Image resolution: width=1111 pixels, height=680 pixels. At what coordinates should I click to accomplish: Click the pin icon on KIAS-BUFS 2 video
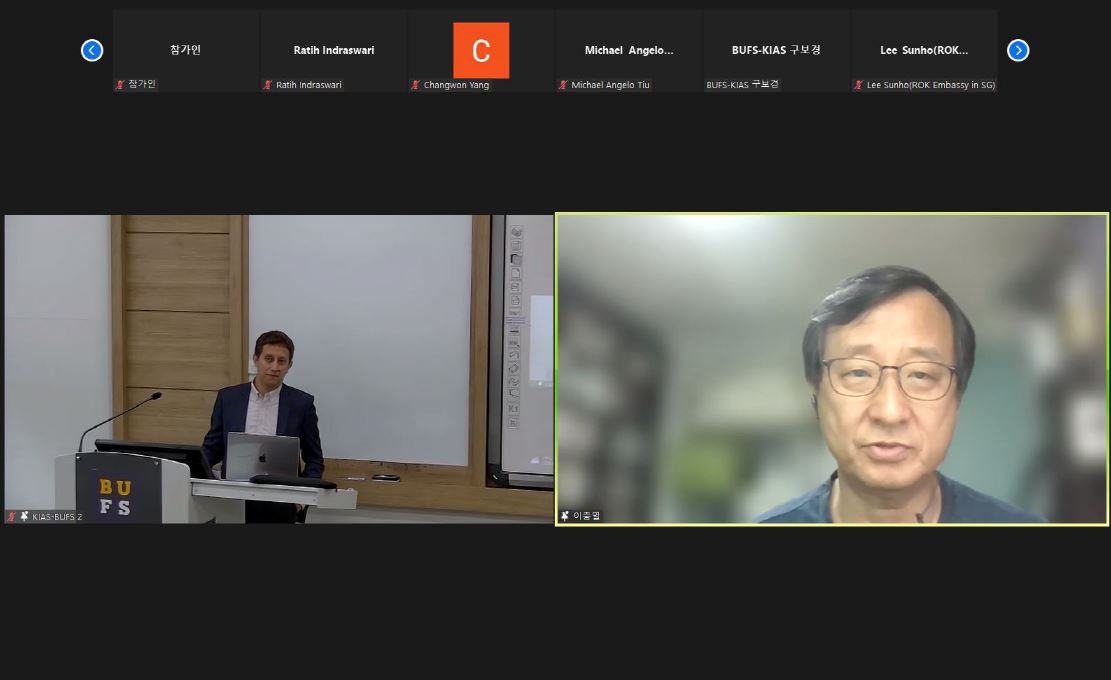click(24, 516)
